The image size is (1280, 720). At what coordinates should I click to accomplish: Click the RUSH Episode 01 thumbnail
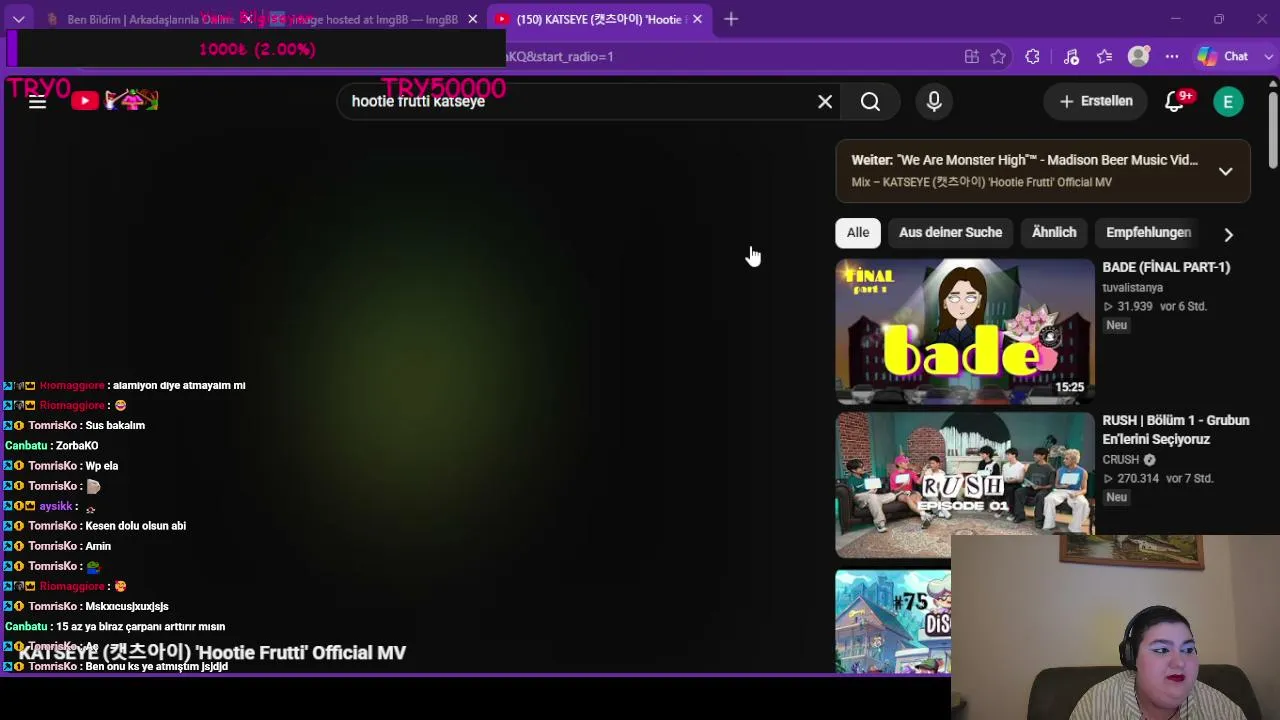pos(965,485)
